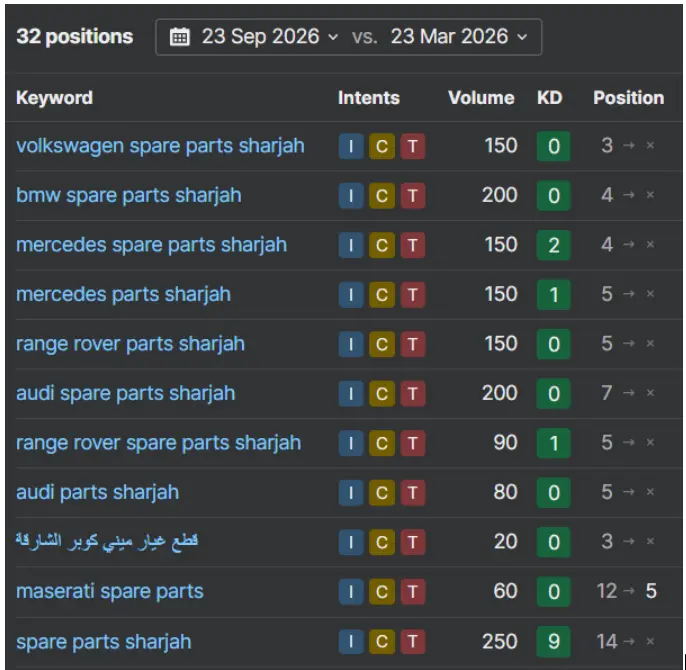The image size is (686, 670).
Task: Click volume 60 in the maserati row
Action: [505, 591]
